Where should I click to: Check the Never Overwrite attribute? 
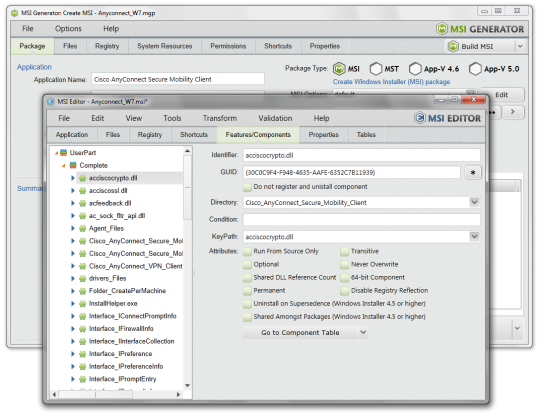point(344,265)
